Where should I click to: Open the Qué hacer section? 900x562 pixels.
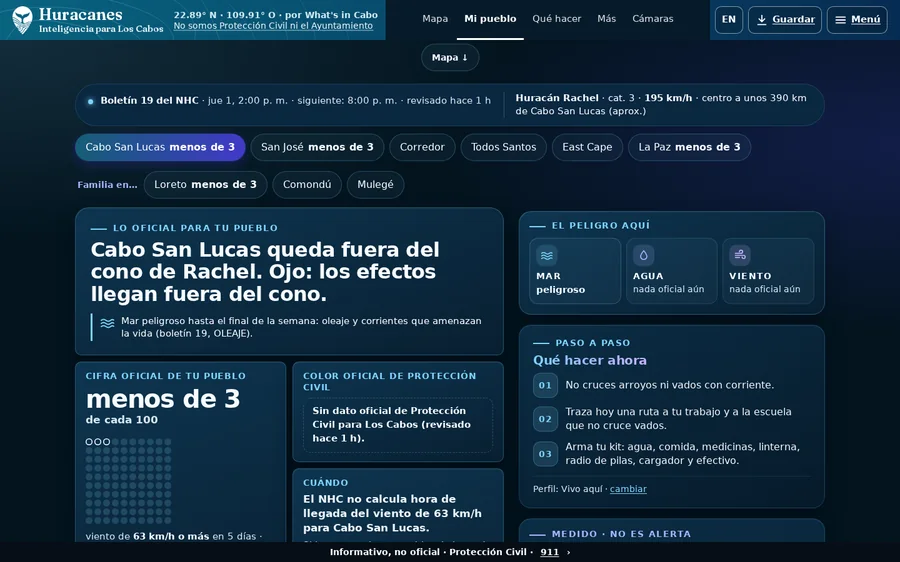pyautogui.click(x=557, y=19)
